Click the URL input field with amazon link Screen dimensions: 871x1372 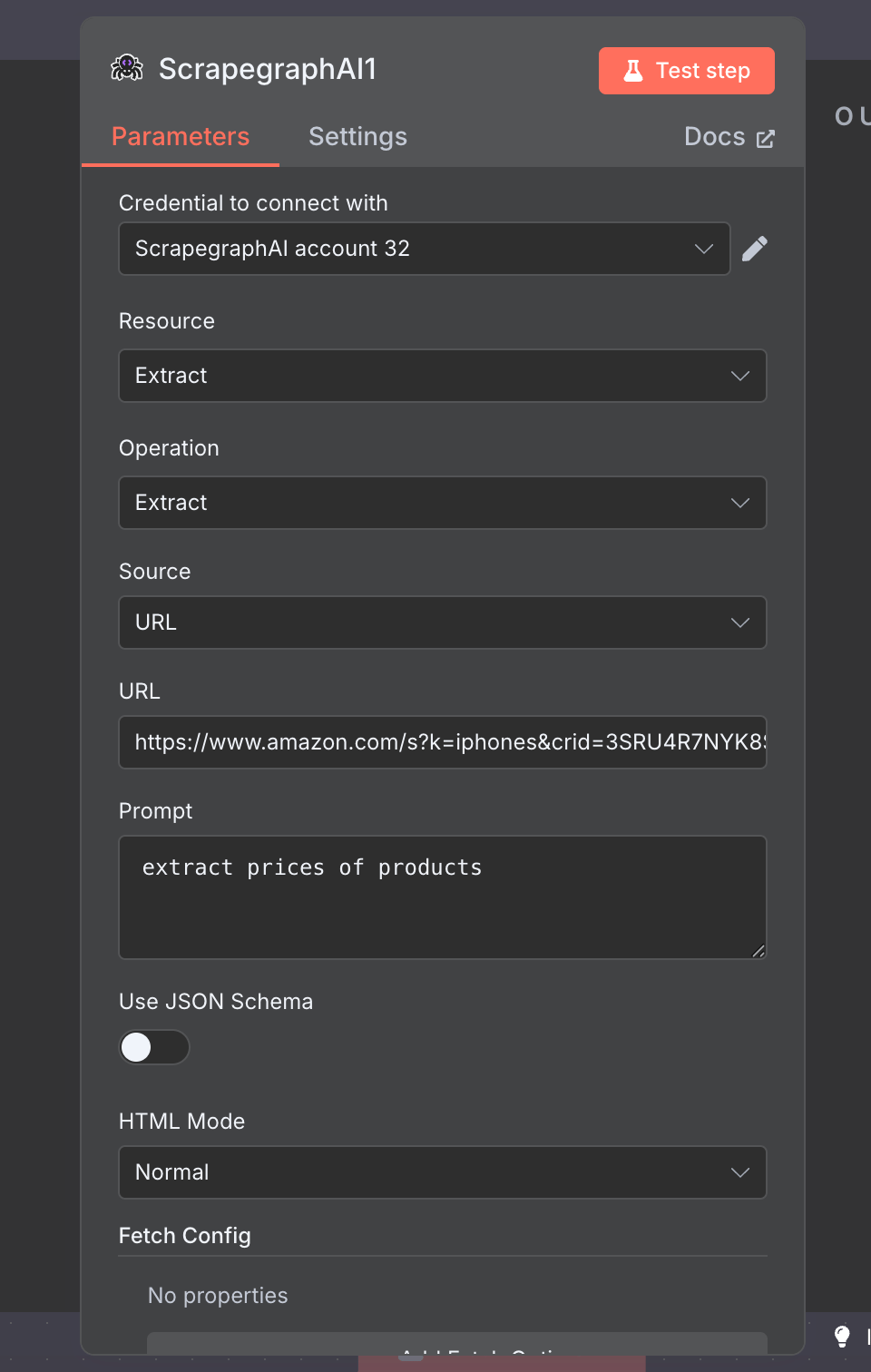pyautogui.click(x=443, y=742)
